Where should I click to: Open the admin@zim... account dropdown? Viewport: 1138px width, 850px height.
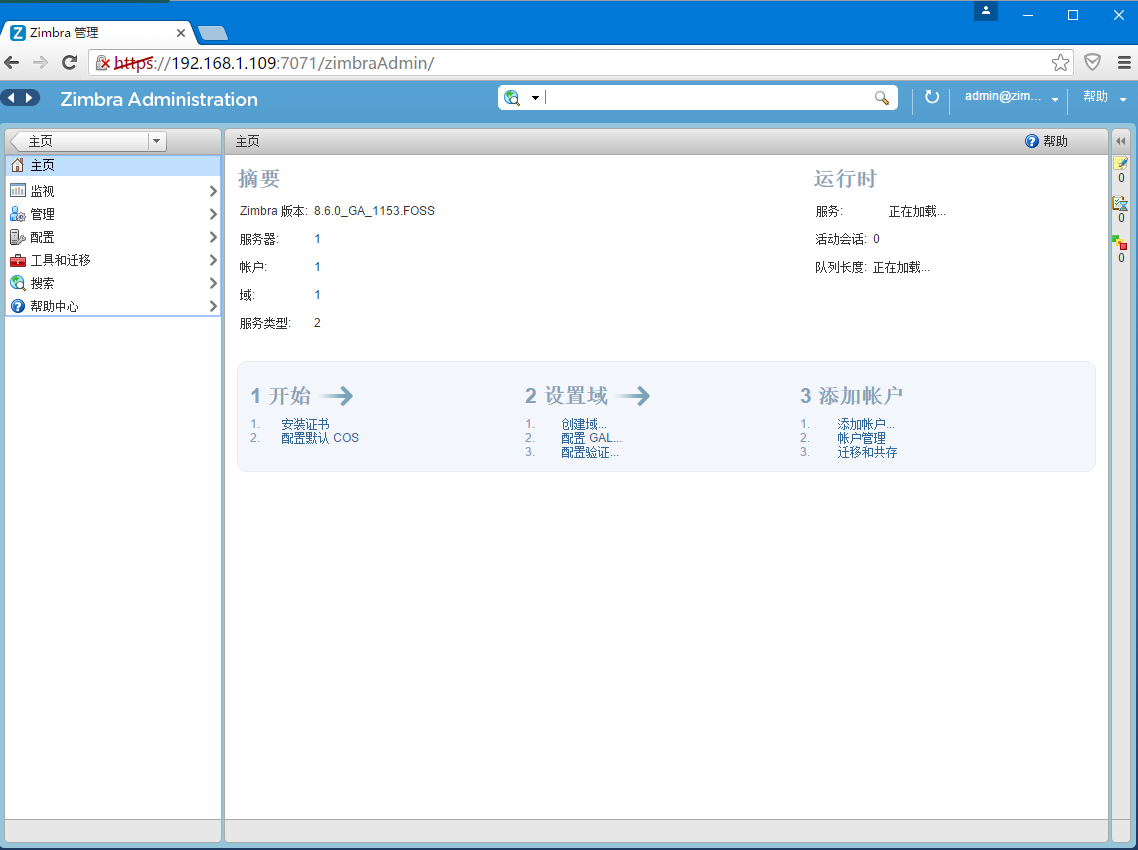point(1055,99)
